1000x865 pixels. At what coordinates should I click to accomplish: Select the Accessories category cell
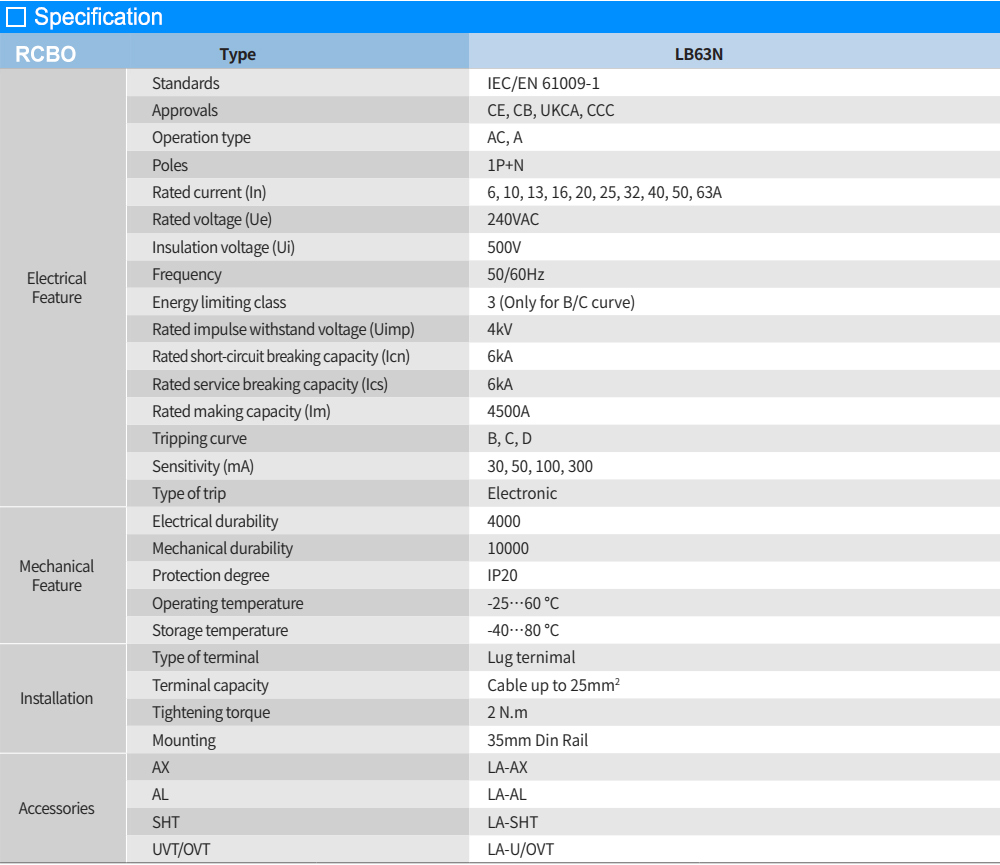[x=57, y=808]
